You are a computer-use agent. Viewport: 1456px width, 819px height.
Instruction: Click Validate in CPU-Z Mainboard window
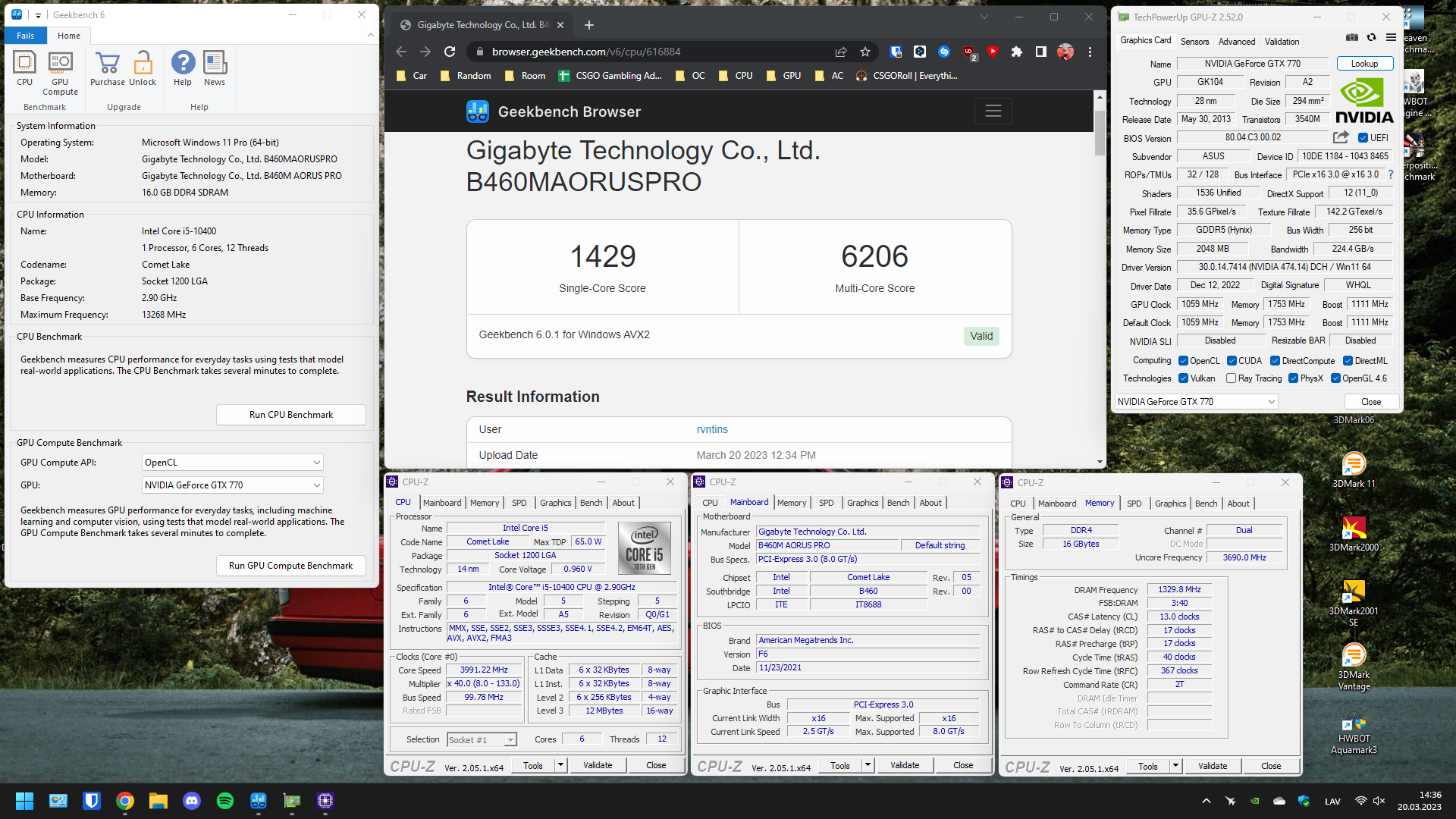(x=905, y=765)
